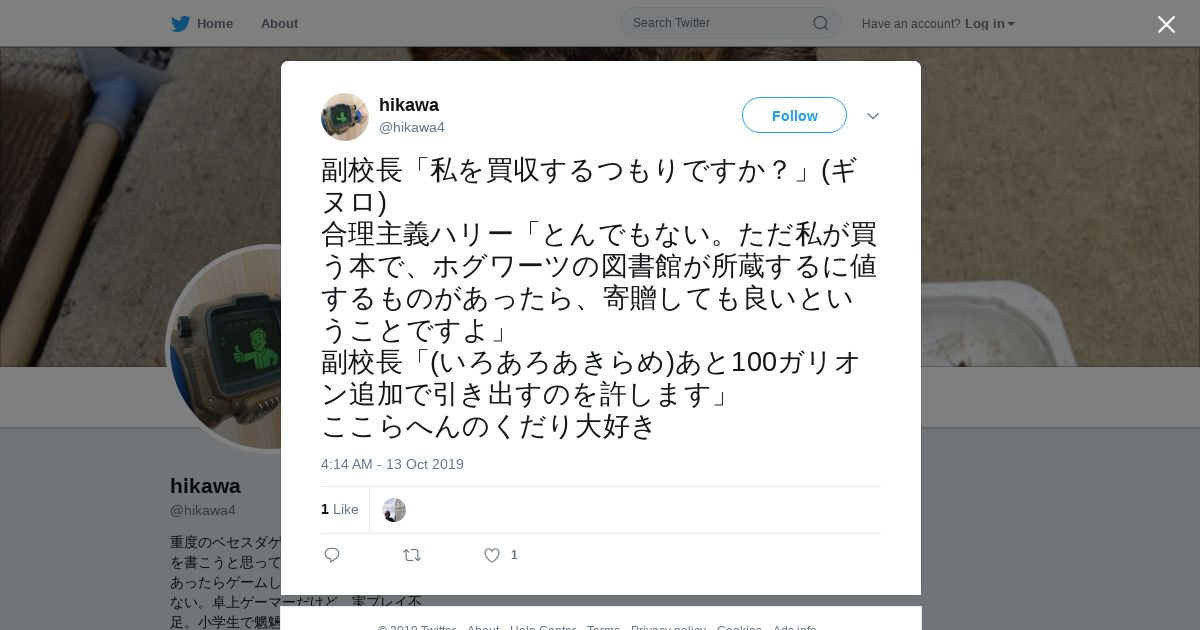Viewport: 1200px width, 630px height.
Task: Click the retweet arrows icon
Action: coord(412,555)
